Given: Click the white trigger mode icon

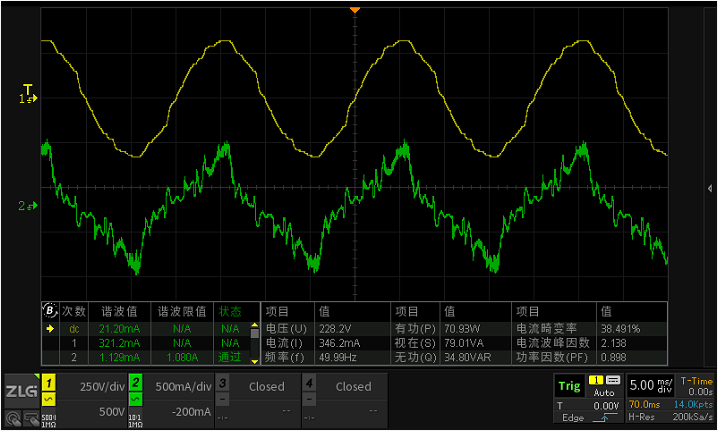Looking at the screenshot, I should click(x=613, y=380).
